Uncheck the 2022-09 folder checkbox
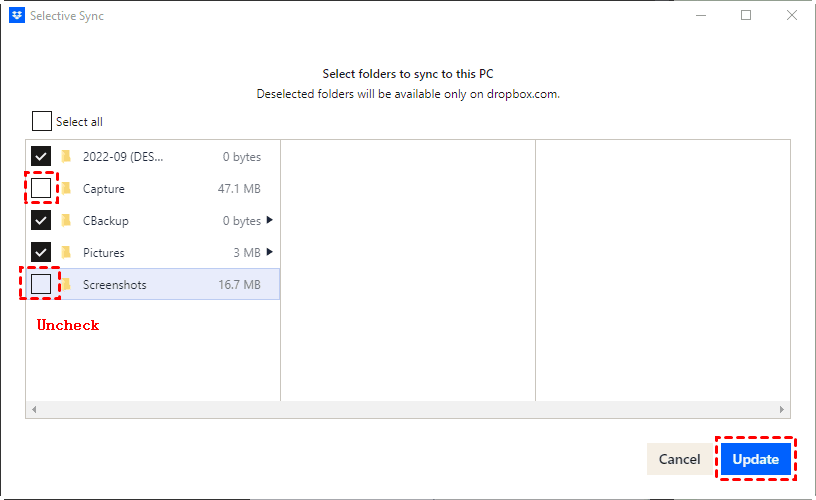The height and width of the screenshot is (500, 816). coord(41,156)
